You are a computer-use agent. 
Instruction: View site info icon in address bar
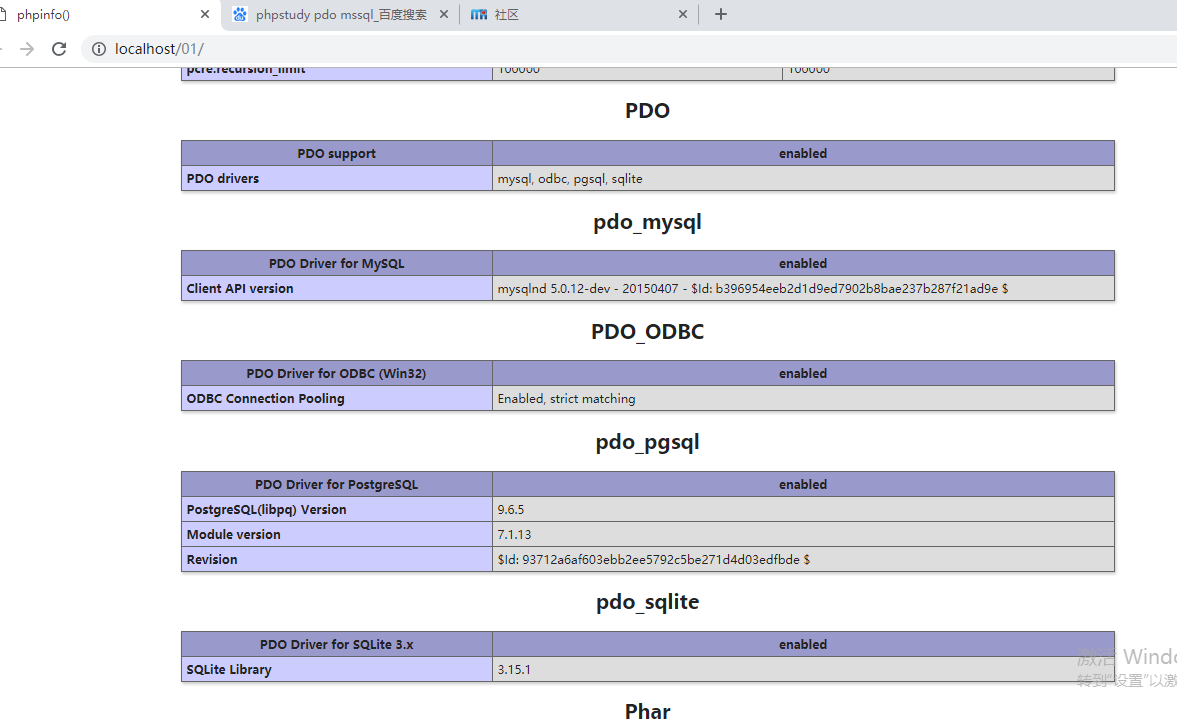98,49
